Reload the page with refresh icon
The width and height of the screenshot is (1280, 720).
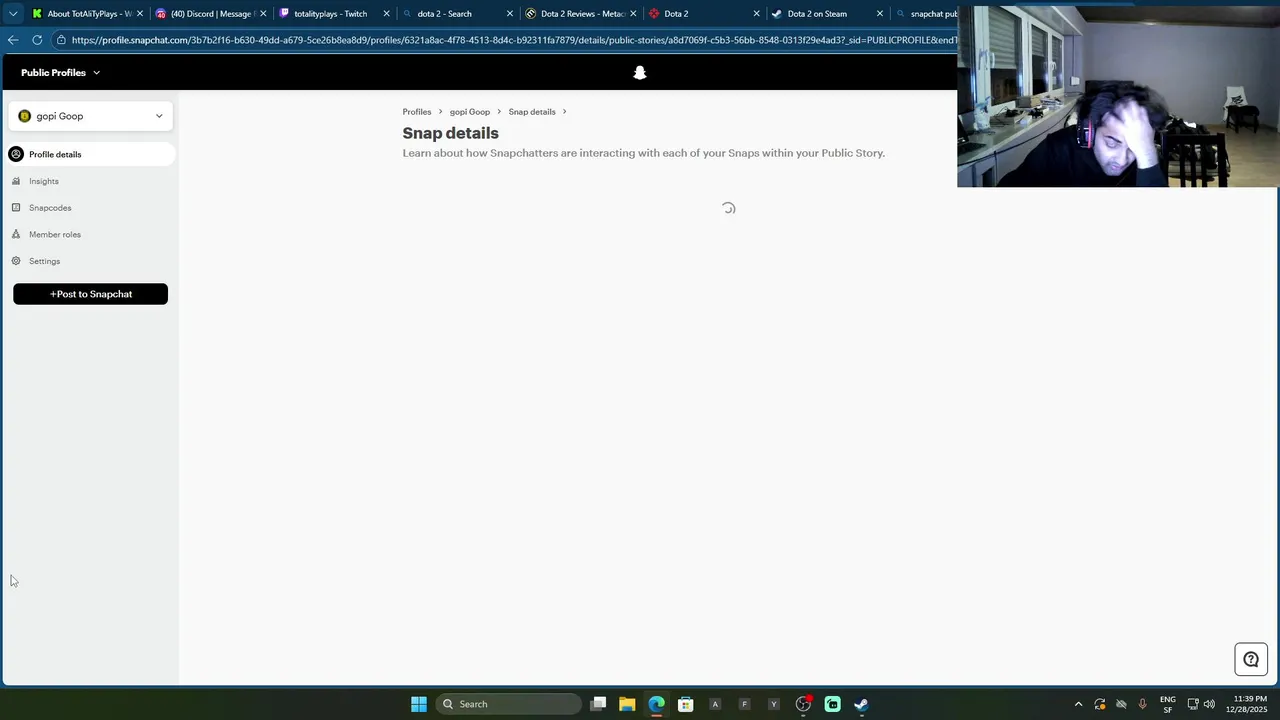37,40
